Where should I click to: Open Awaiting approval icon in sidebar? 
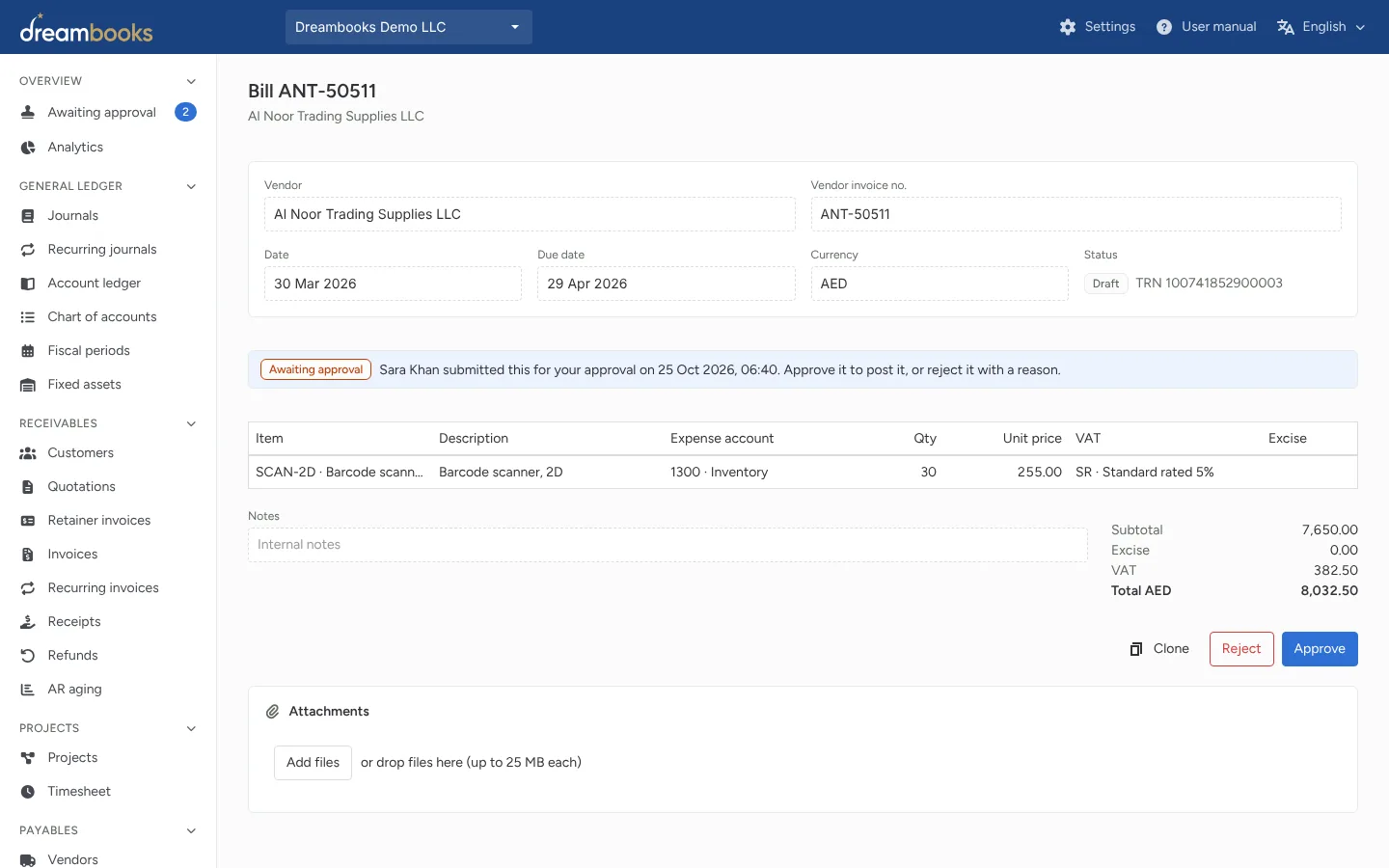tap(28, 113)
